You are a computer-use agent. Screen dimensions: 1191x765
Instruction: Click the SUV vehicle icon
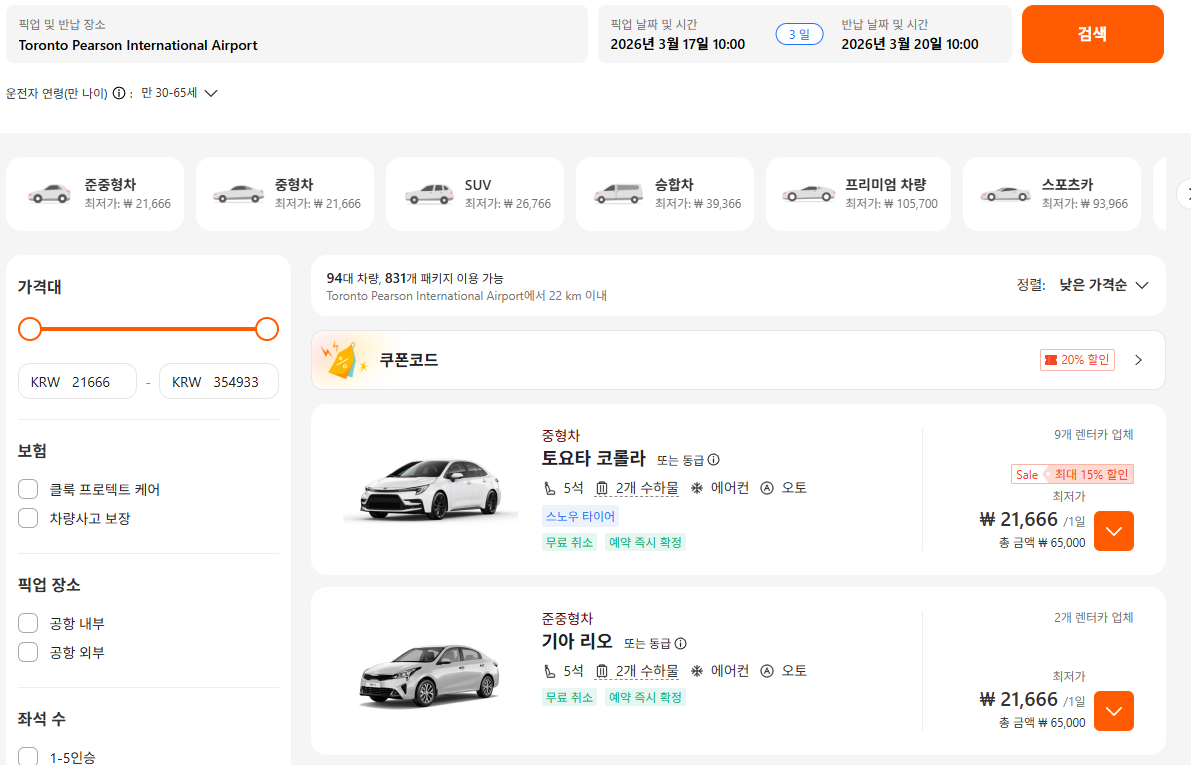point(429,194)
